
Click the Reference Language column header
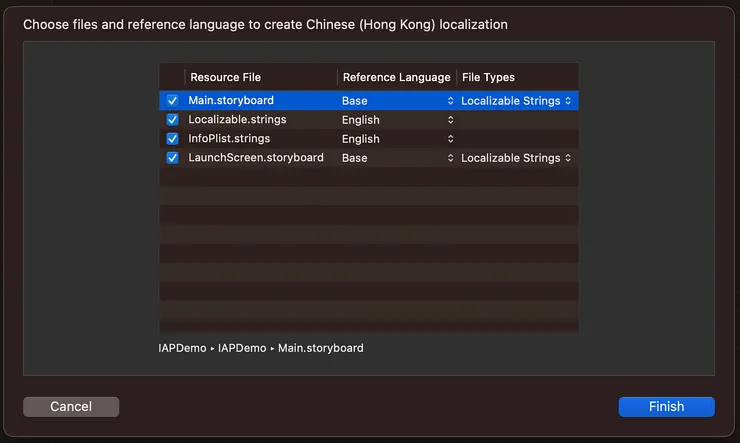click(396, 77)
